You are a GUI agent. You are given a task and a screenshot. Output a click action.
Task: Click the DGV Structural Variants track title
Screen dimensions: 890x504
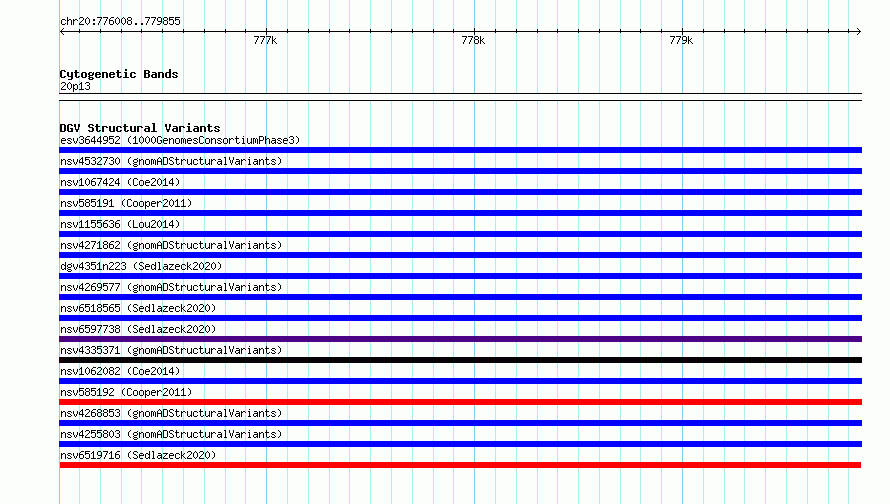140,128
